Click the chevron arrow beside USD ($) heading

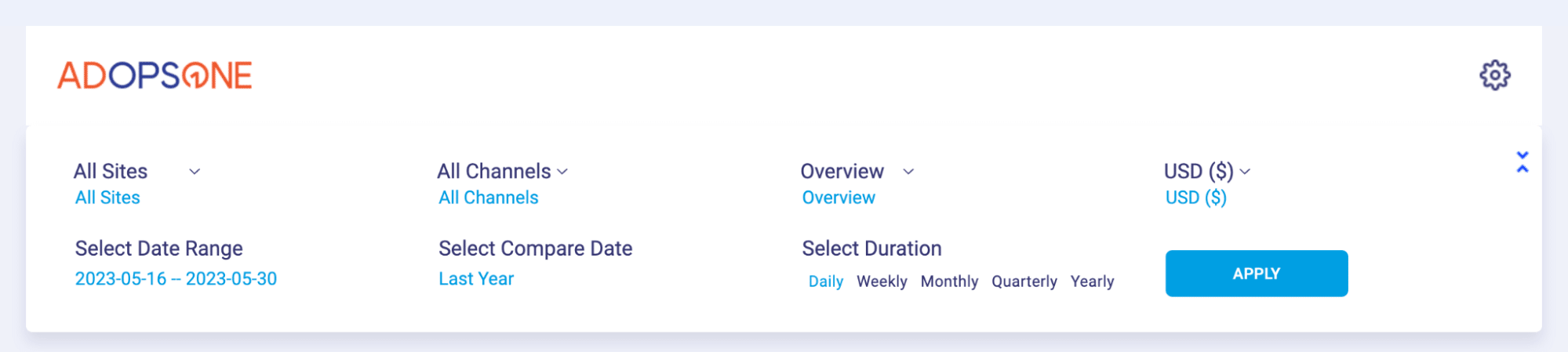pos(1245,172)
